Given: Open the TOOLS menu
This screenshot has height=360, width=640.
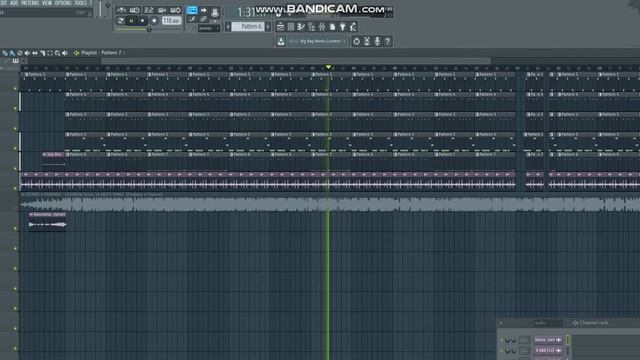Looking at the screenshot, I should (x=80, y=3).
